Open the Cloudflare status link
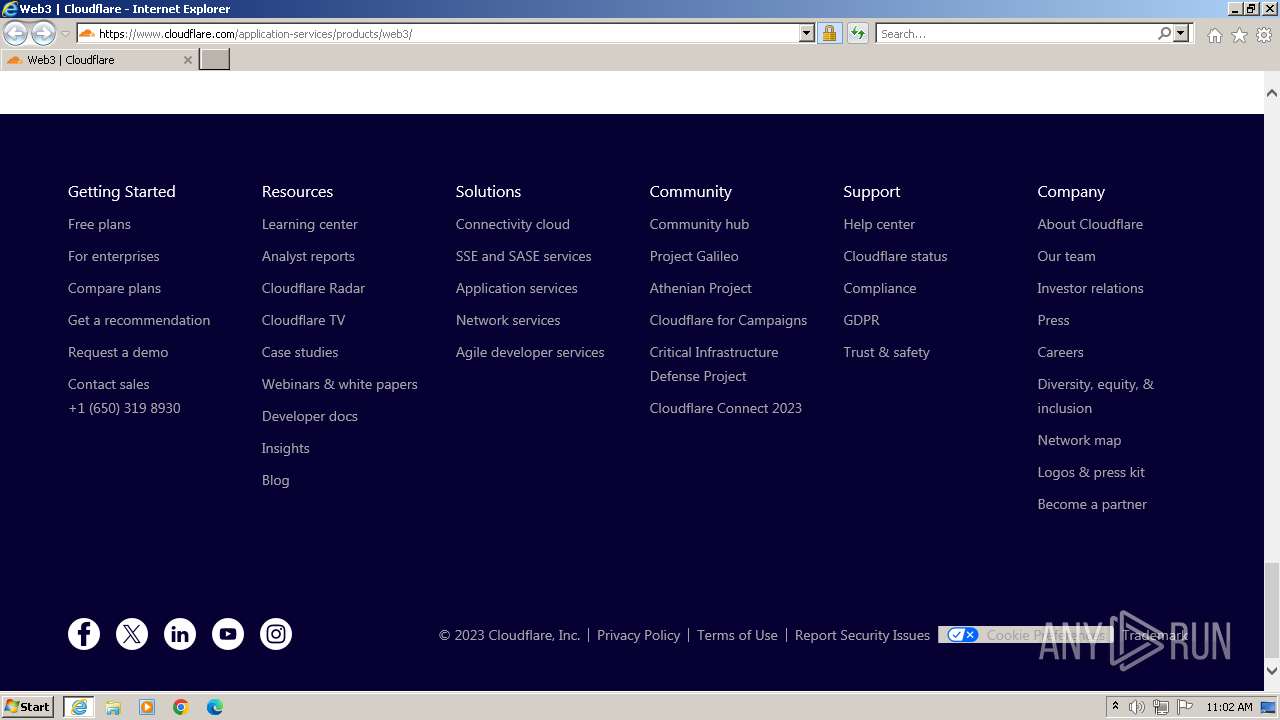This screenshot has height=720, width=1280. [895, 256]
